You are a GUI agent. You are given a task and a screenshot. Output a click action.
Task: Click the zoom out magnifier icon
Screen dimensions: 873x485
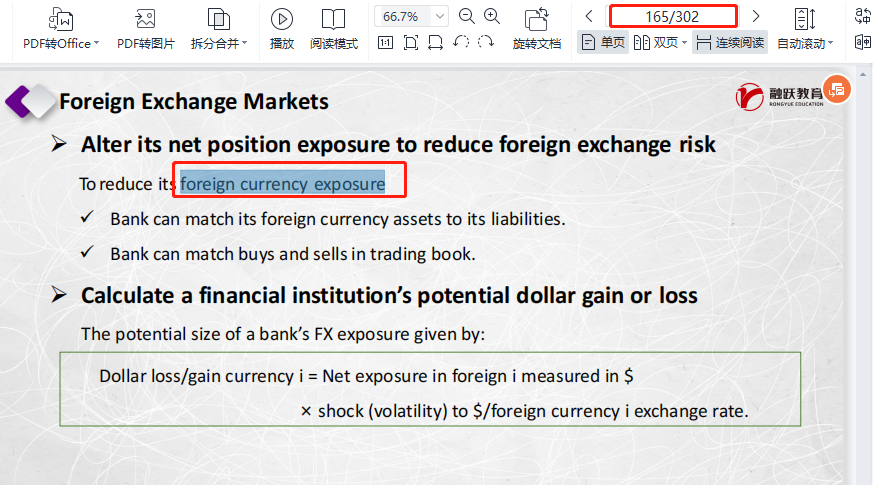click(x=467, y=16)
